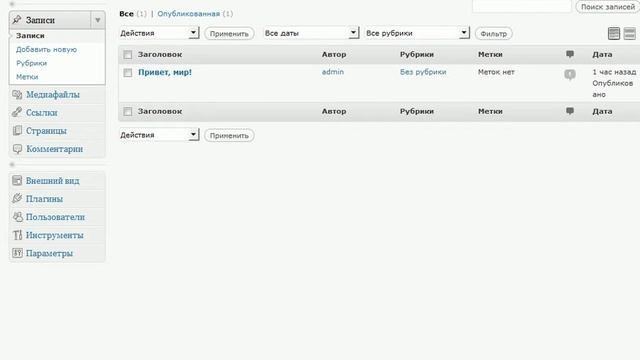This screenshot has height=360, width=640.
Task: Click top Автор column header
Action: (x=334, y=54)
